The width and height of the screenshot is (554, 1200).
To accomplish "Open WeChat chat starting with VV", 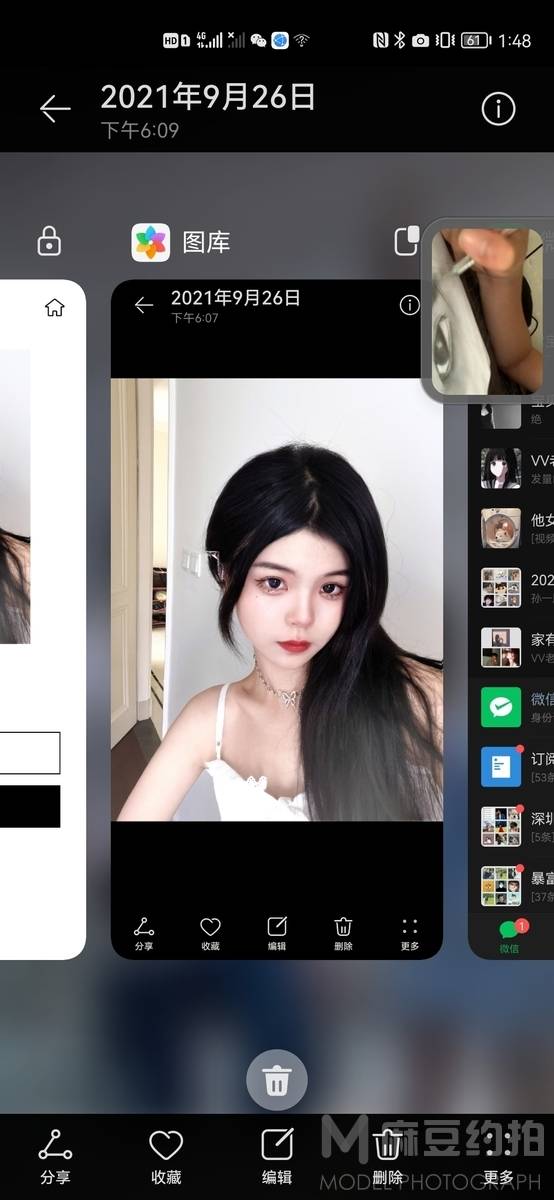I will coord(512,468).
